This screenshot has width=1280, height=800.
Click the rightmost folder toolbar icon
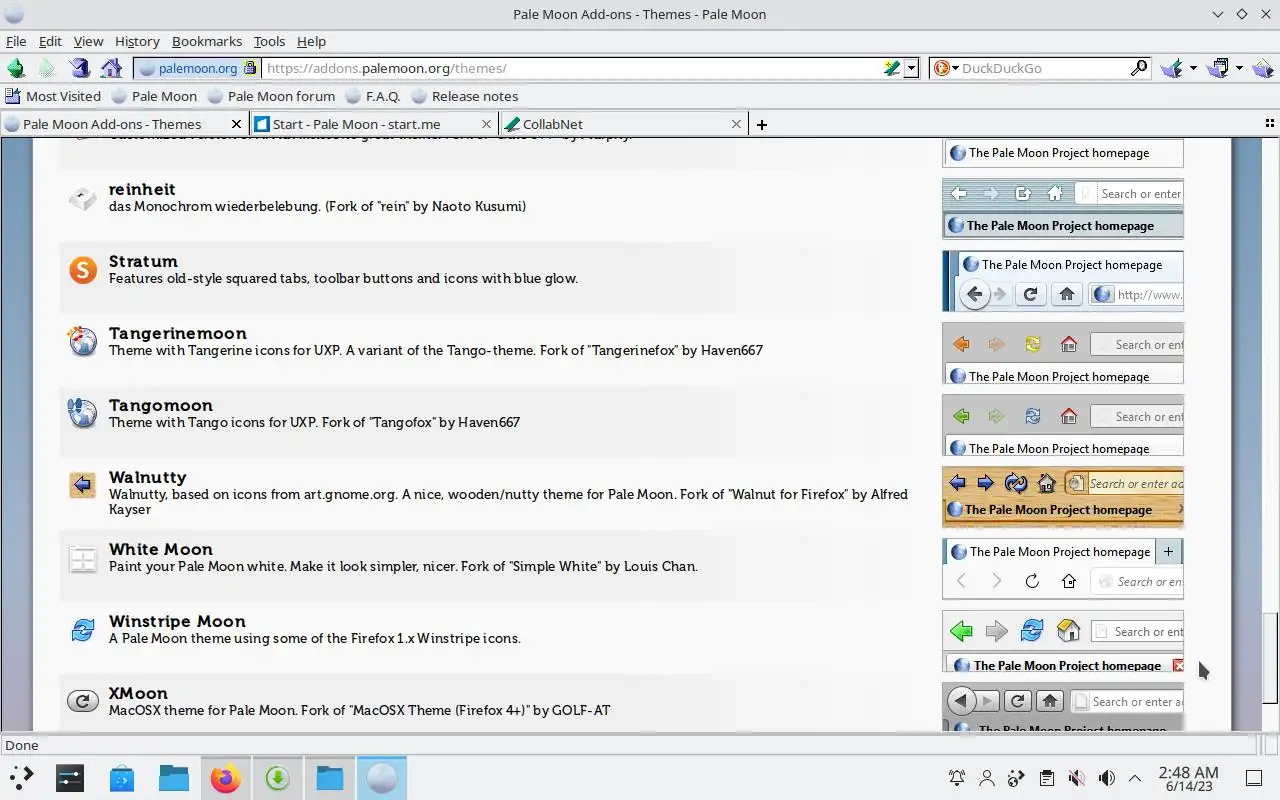(1263, 68)
